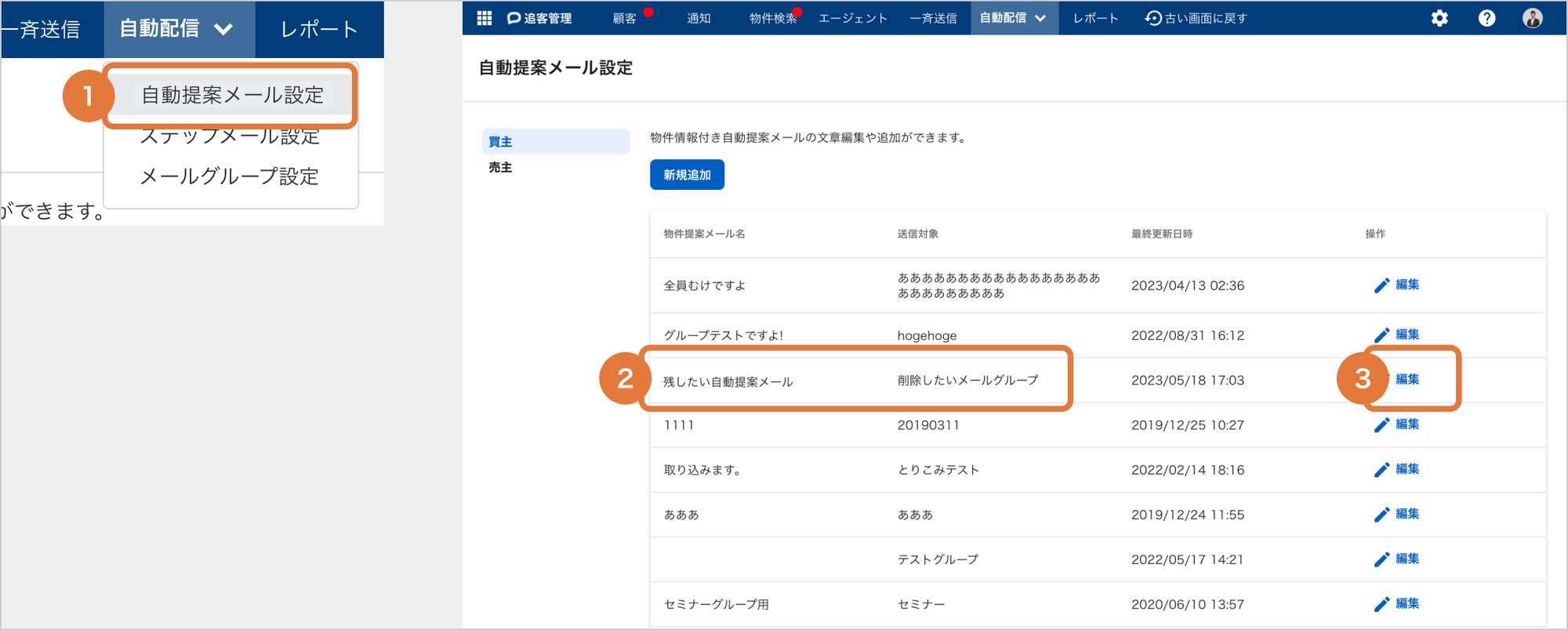This screenshot has height=630, width=1568.
Task: Click pencil icon for グループテストですよ! row
Action: [1381, 335]
